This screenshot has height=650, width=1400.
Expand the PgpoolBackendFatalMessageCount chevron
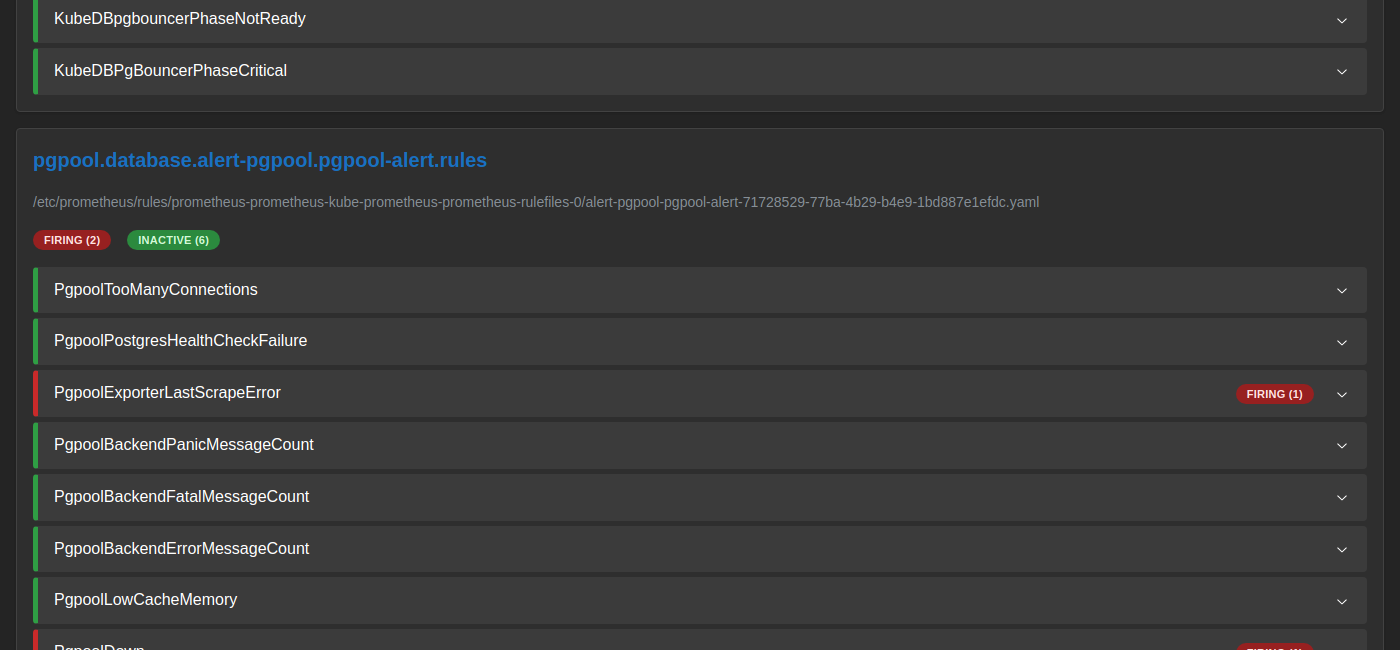click(1342, 498)
